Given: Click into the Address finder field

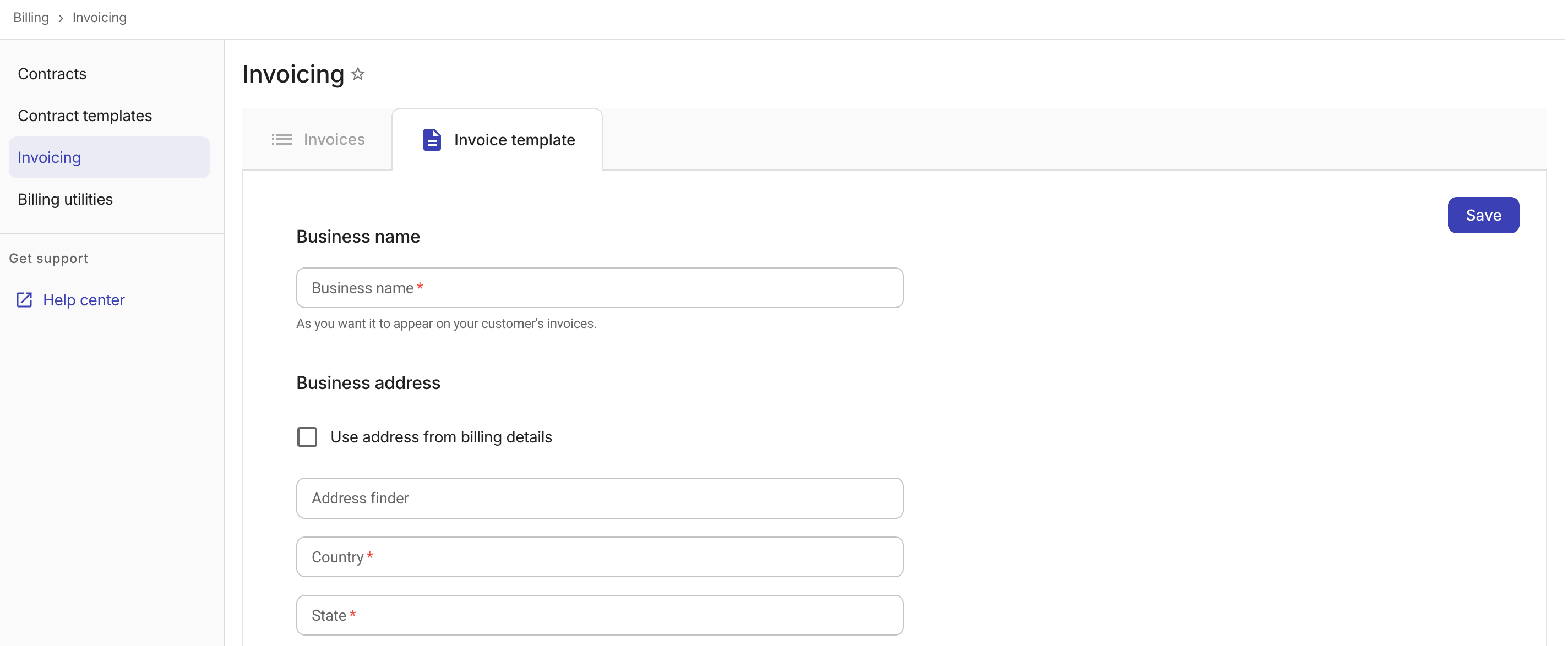Looking at the screenshot, I should coord(600,498).
